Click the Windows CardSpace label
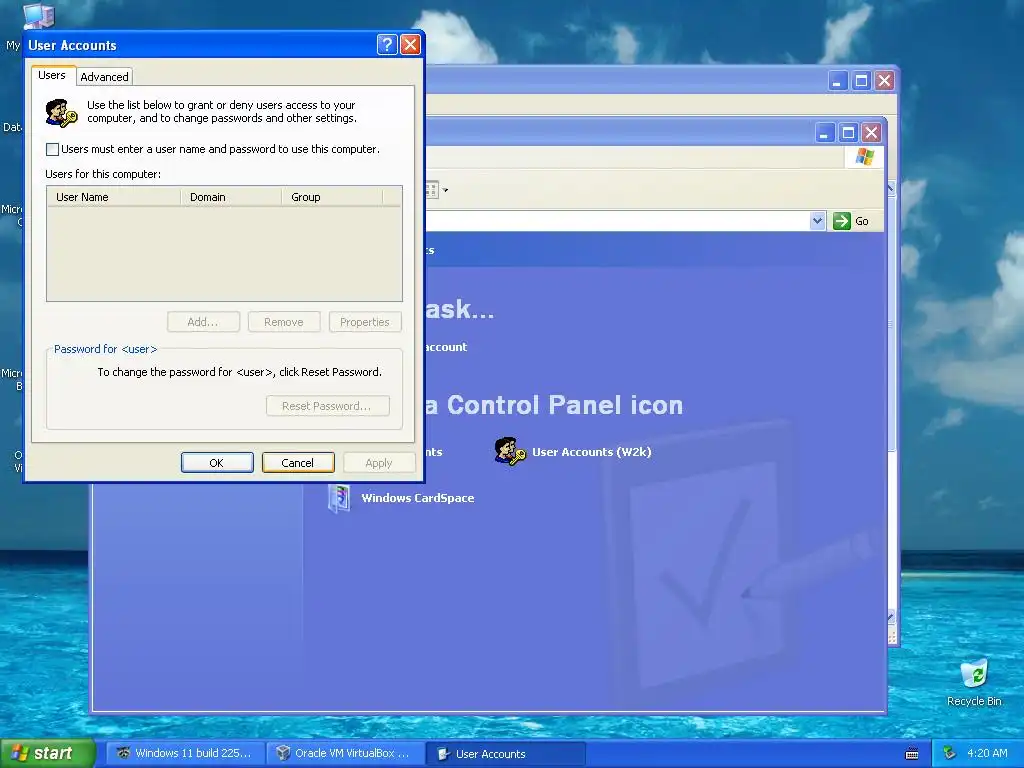This screenshot has width=1024, height=768. (418, 498)
